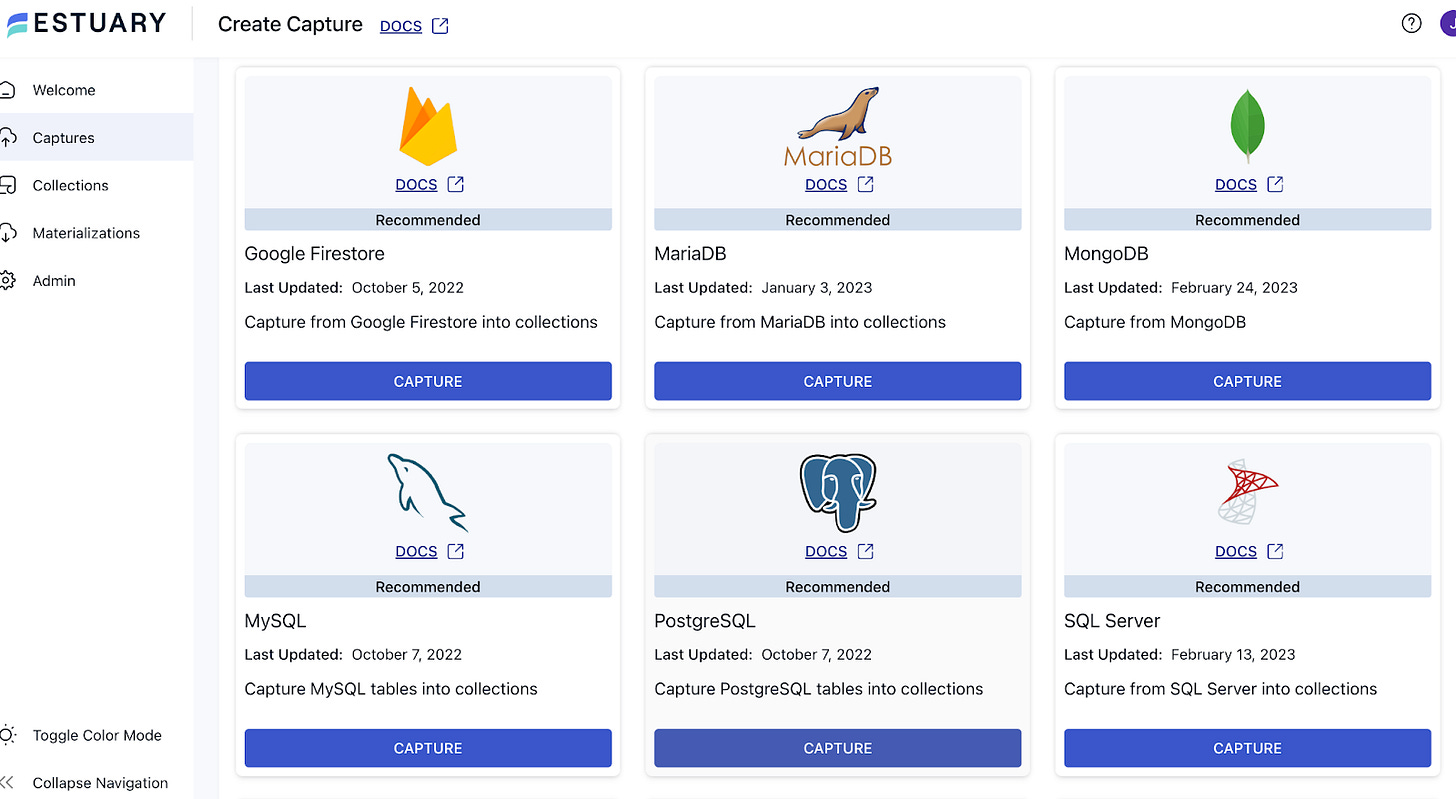Select Captures in the sidebar
Viewport: 1456px width, 799px height.
pos(63,138)
